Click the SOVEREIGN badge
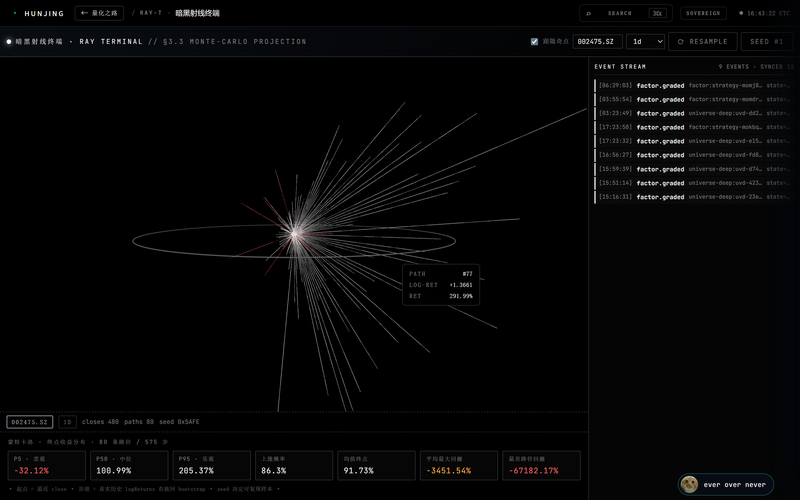 coord(703,13)
